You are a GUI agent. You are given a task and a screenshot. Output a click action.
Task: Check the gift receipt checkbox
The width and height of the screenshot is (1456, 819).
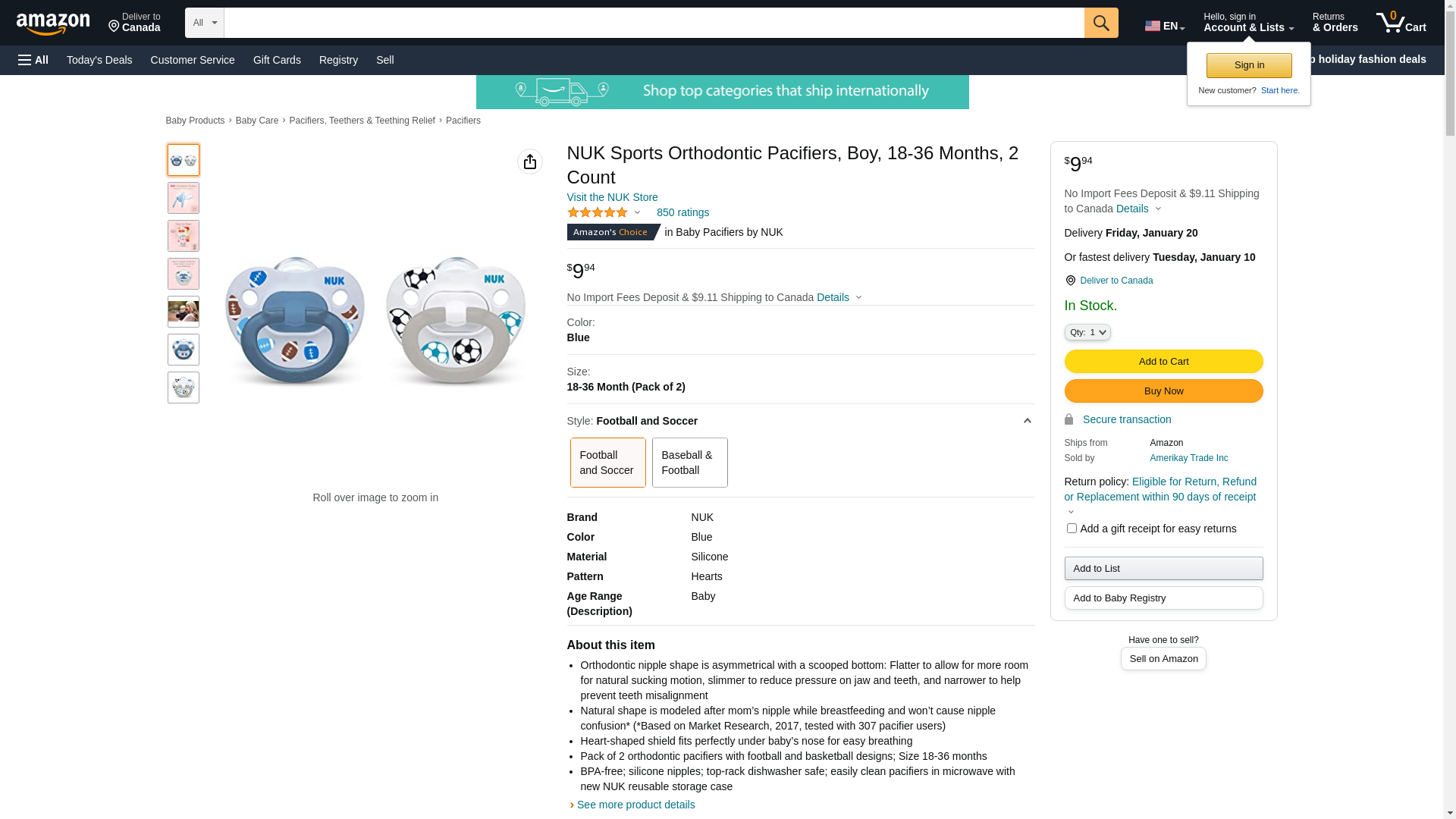1071,529
